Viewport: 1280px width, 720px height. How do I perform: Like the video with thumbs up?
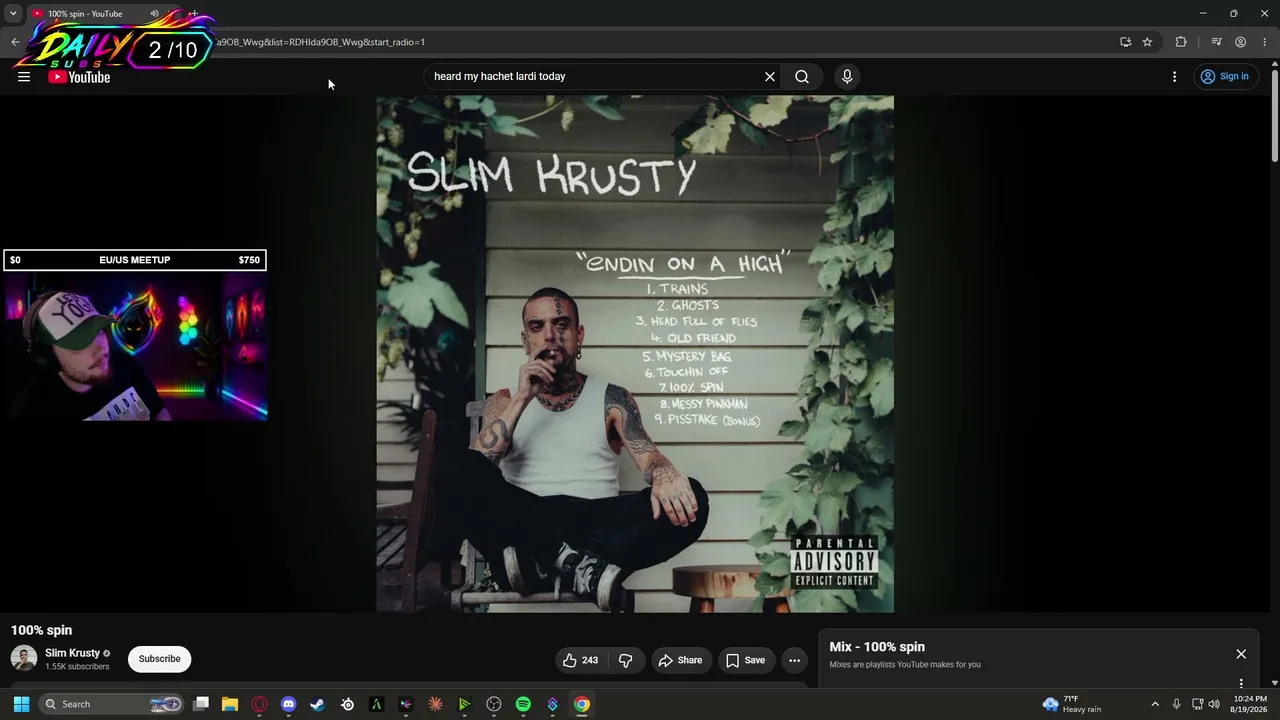click(580, 660)
